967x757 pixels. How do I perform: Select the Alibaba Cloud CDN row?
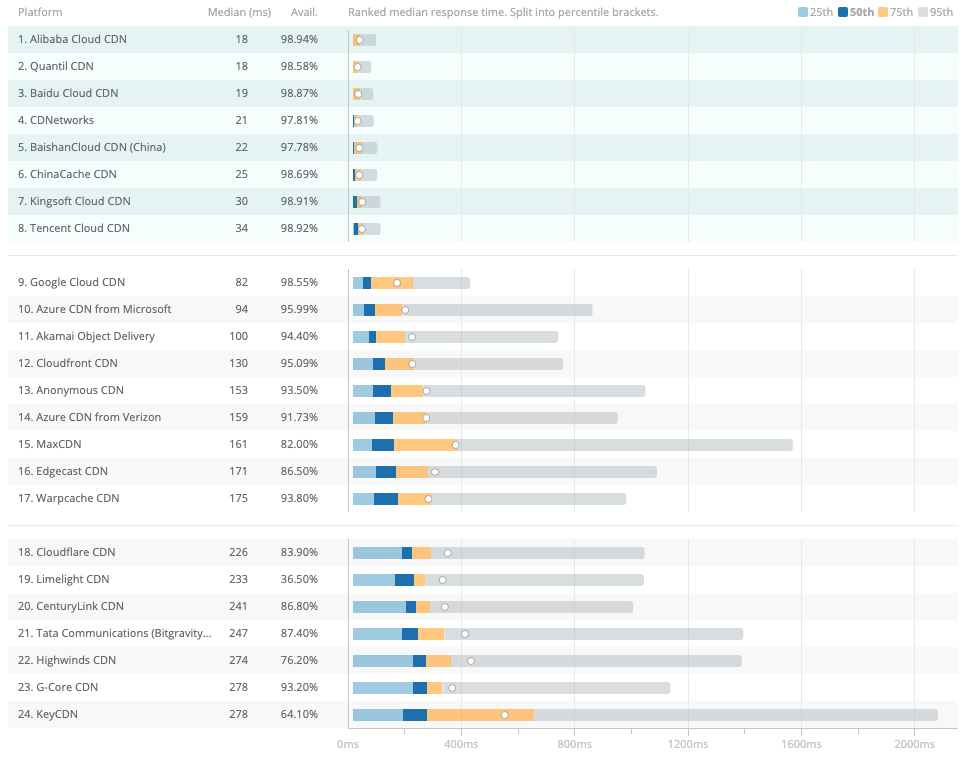pos(78,39)
